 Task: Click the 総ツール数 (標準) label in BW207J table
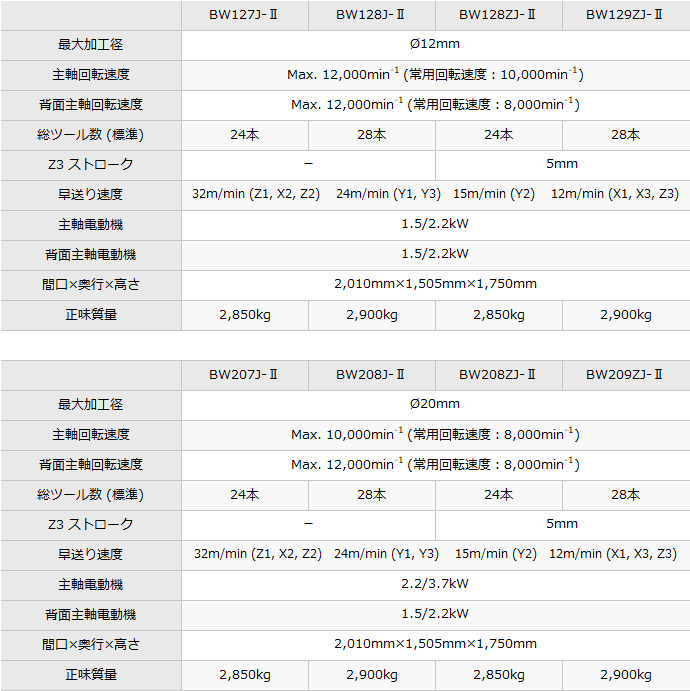pyautogui.click(x=90, y=495)
